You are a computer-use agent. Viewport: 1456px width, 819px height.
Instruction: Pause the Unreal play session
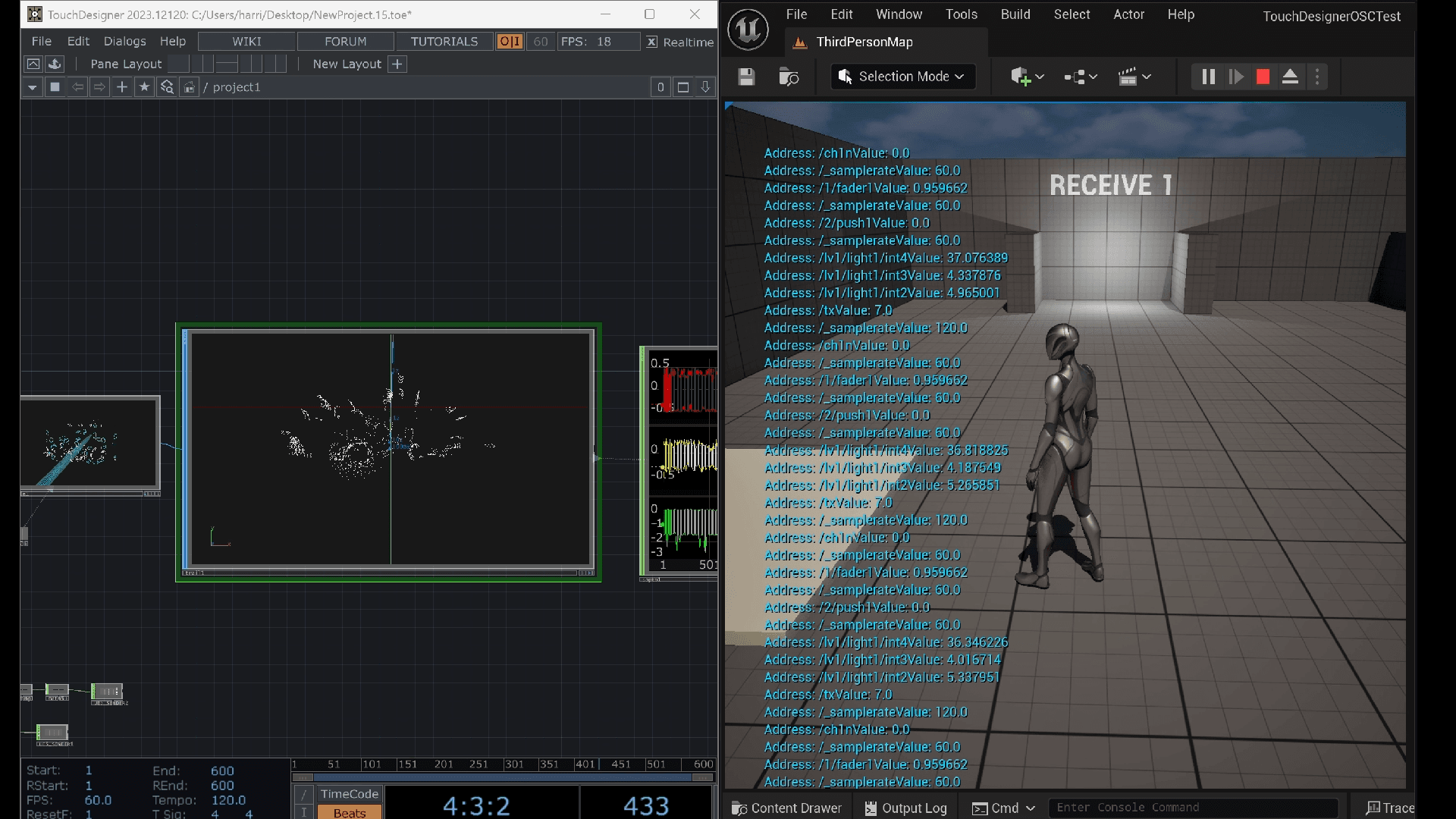click(1208, 77)
